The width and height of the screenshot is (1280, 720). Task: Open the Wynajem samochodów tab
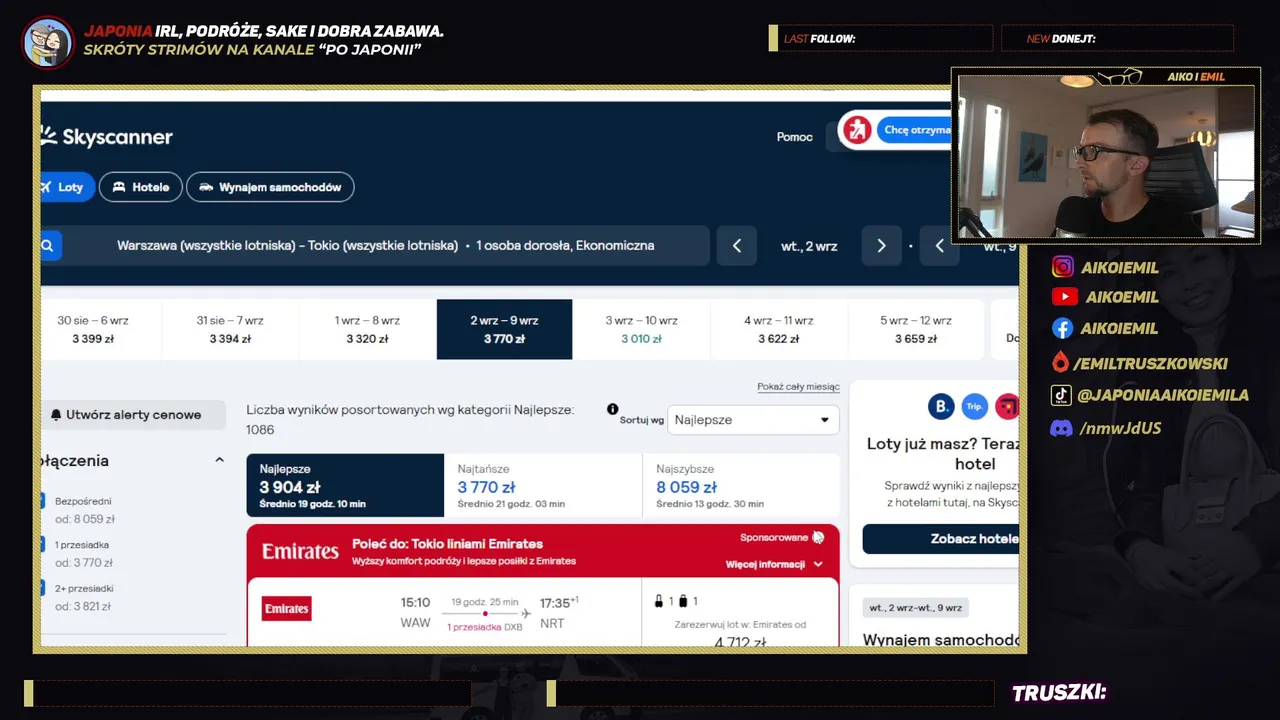coord(270,187)
